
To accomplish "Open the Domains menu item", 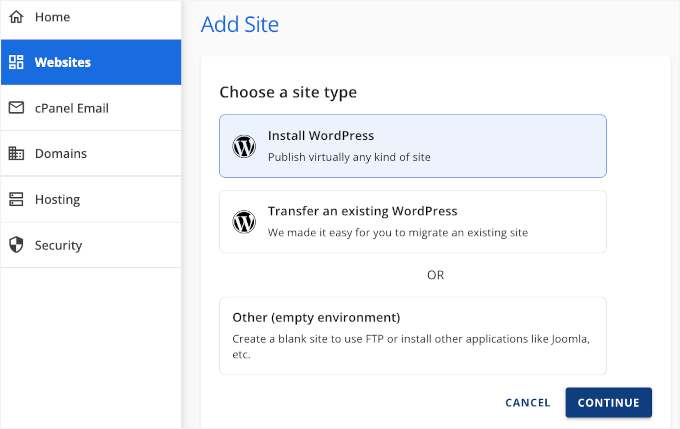I will click(x=60, y=154).
